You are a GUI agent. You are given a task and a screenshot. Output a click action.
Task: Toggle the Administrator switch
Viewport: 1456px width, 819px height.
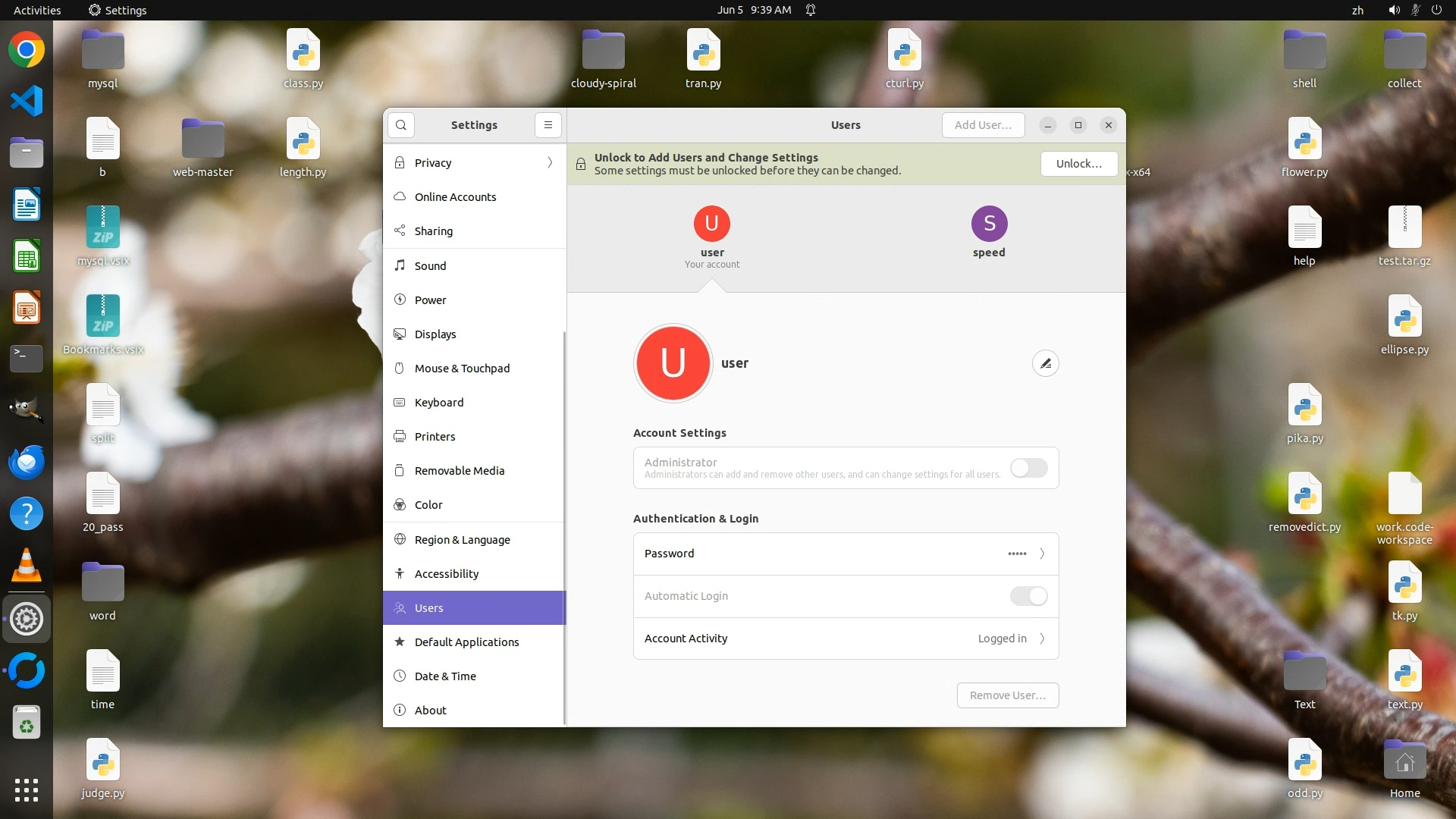[1028, 468]
